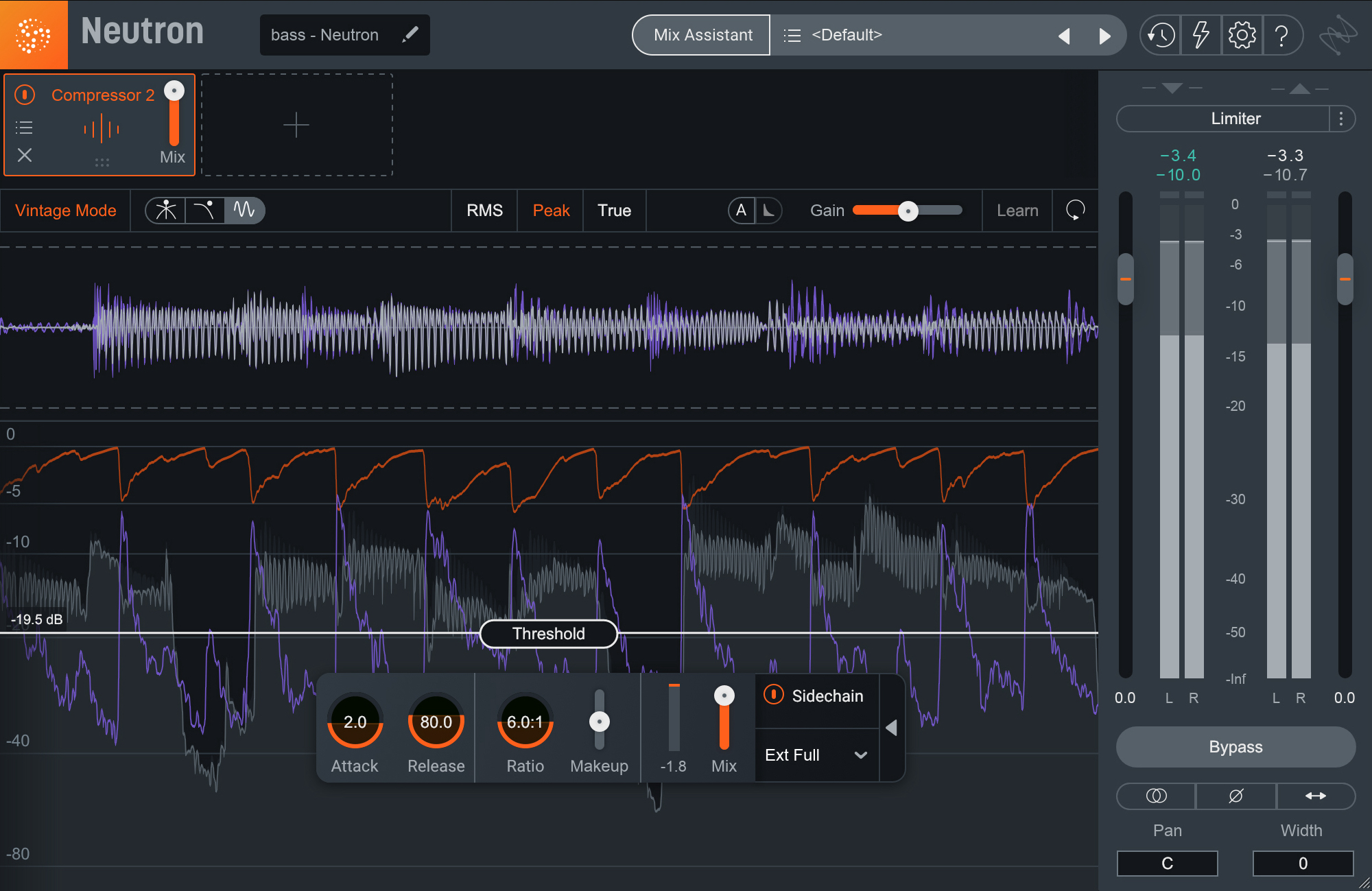Open the Limiter options three-dot menu
This screenshot has height=891, width=1372.
point(1342,119)
